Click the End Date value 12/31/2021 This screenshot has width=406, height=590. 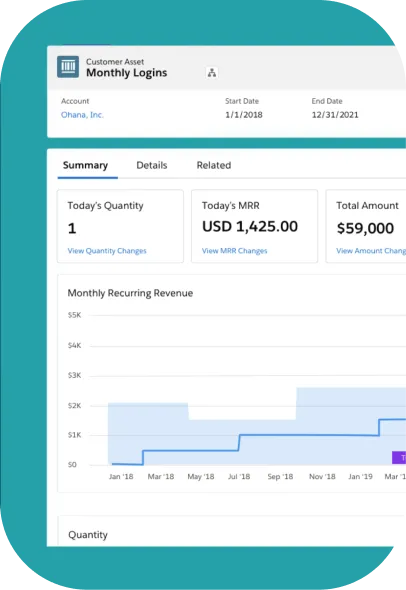pos(335,115)
